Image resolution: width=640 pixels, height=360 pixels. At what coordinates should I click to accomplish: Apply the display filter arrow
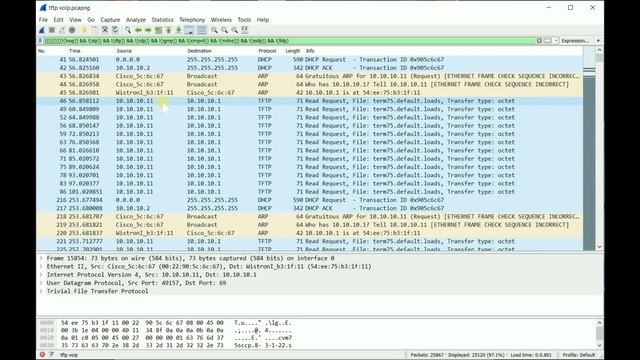pyautogui.click(x=548, y=41)
